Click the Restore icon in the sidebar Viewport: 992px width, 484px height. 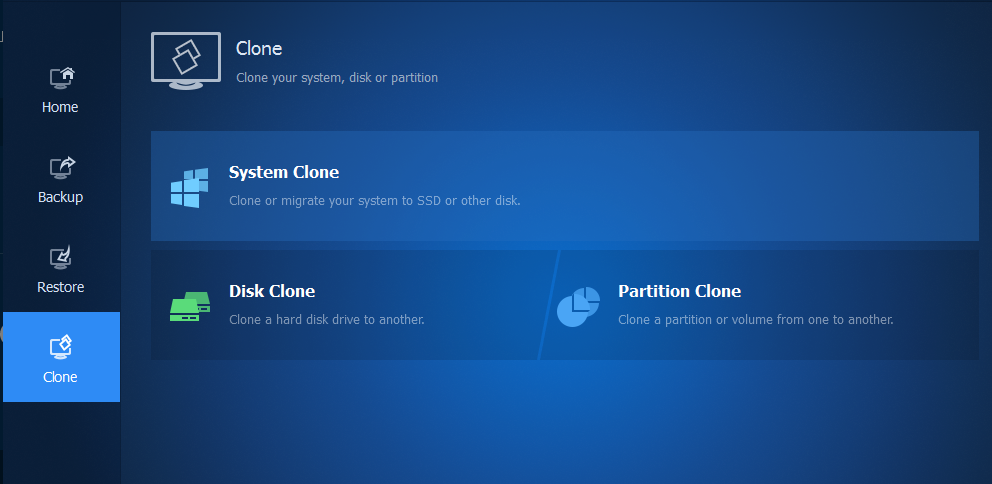[x=61, y=257]
